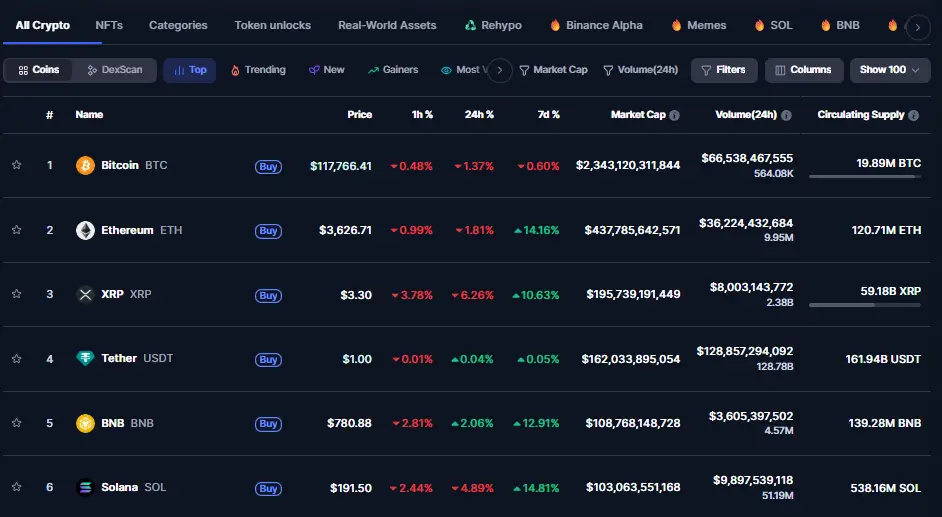Screen dimensions: 942x517
Task: Open the Columns chooser
Action: tap(804, 70)
